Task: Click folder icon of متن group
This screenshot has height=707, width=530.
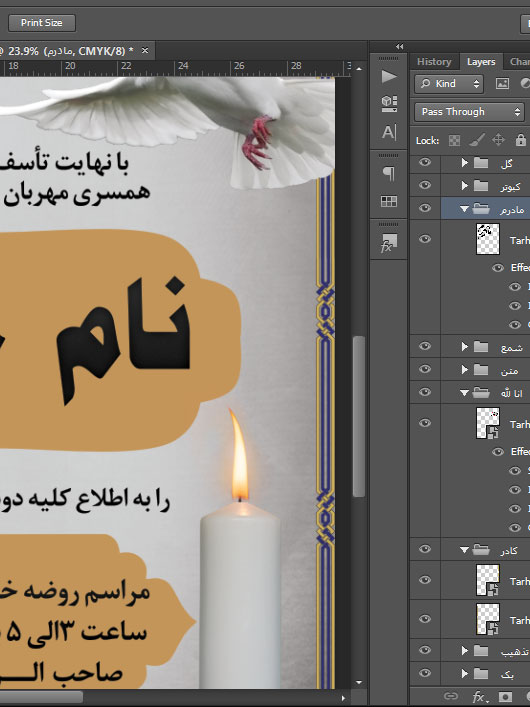Action: coord(481,369)
